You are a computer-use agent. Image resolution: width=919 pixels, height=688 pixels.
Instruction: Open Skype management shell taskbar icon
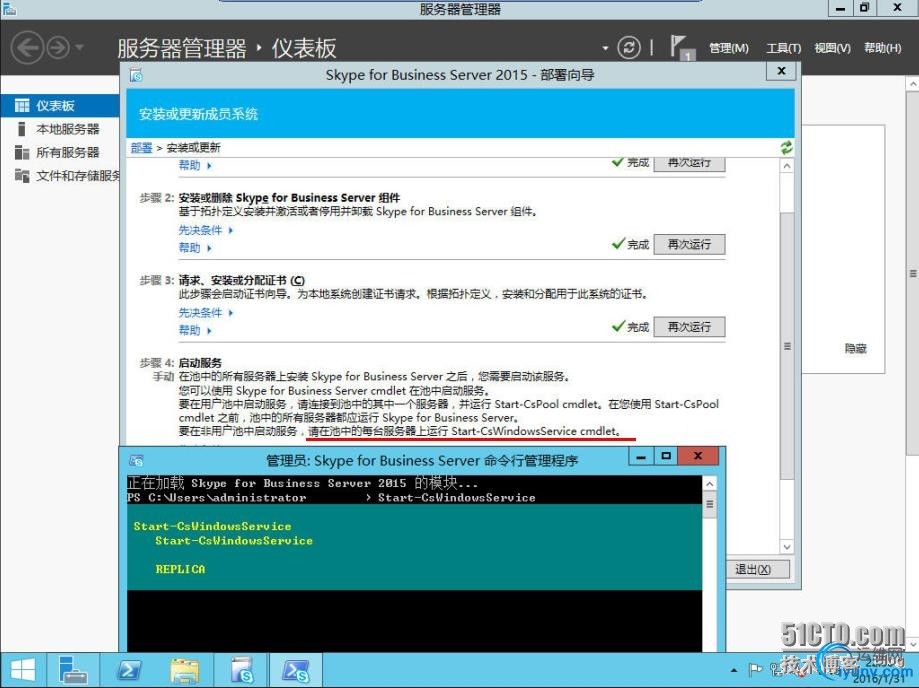point(295,670)
